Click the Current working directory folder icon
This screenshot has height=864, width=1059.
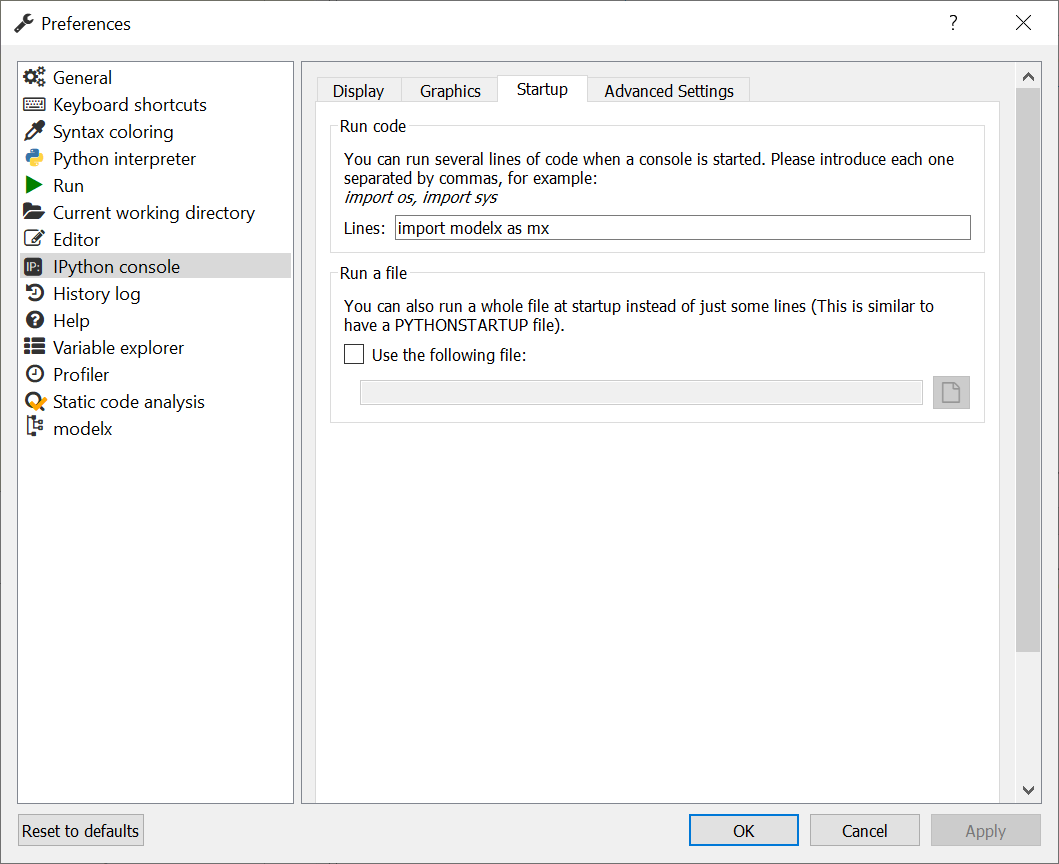(x=35, y=212)
